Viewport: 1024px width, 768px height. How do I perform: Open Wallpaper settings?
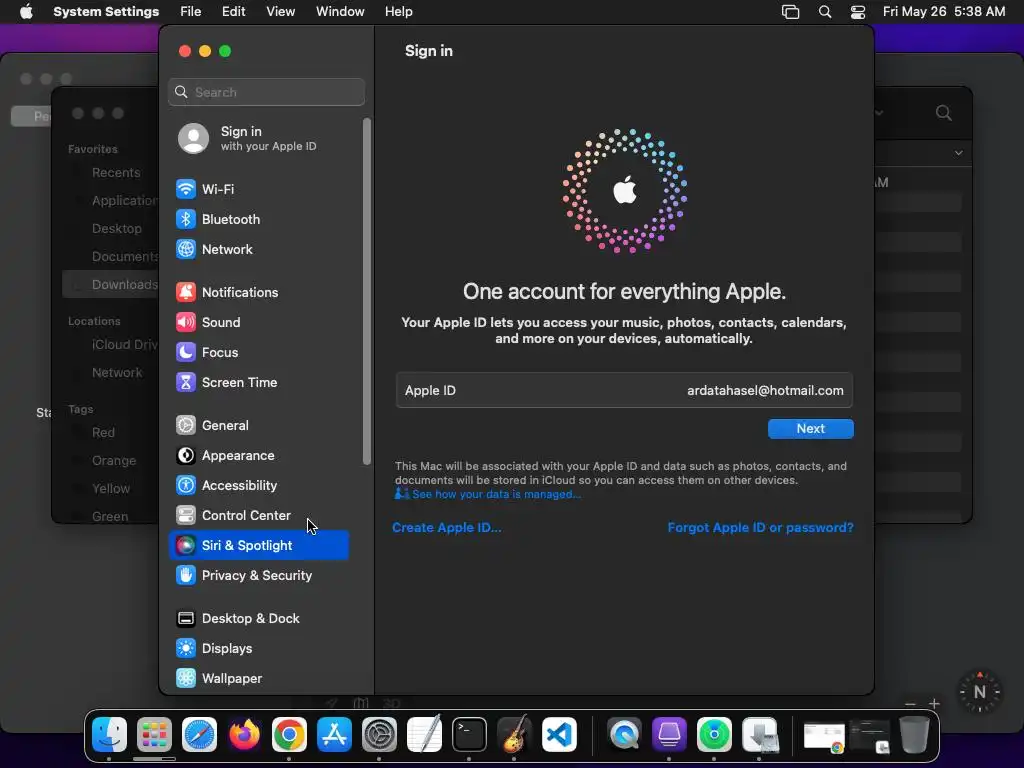pos(259,679)
